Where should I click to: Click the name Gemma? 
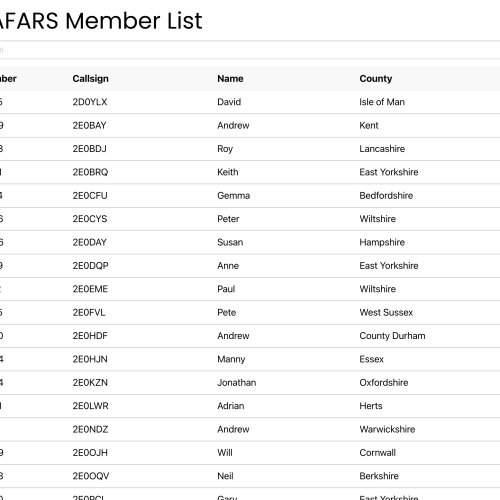[233, 195]
